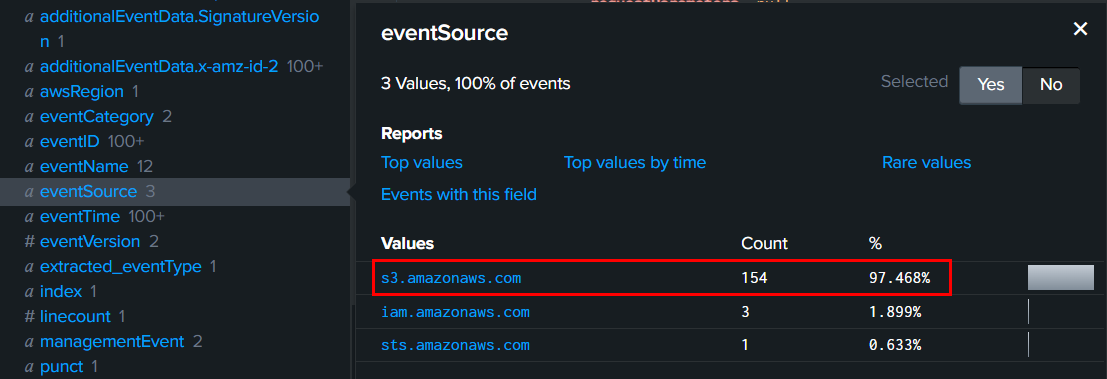Close the eventSource field popup
The height and width of the screenshot is (379, 1107).
click(1079, 29)
